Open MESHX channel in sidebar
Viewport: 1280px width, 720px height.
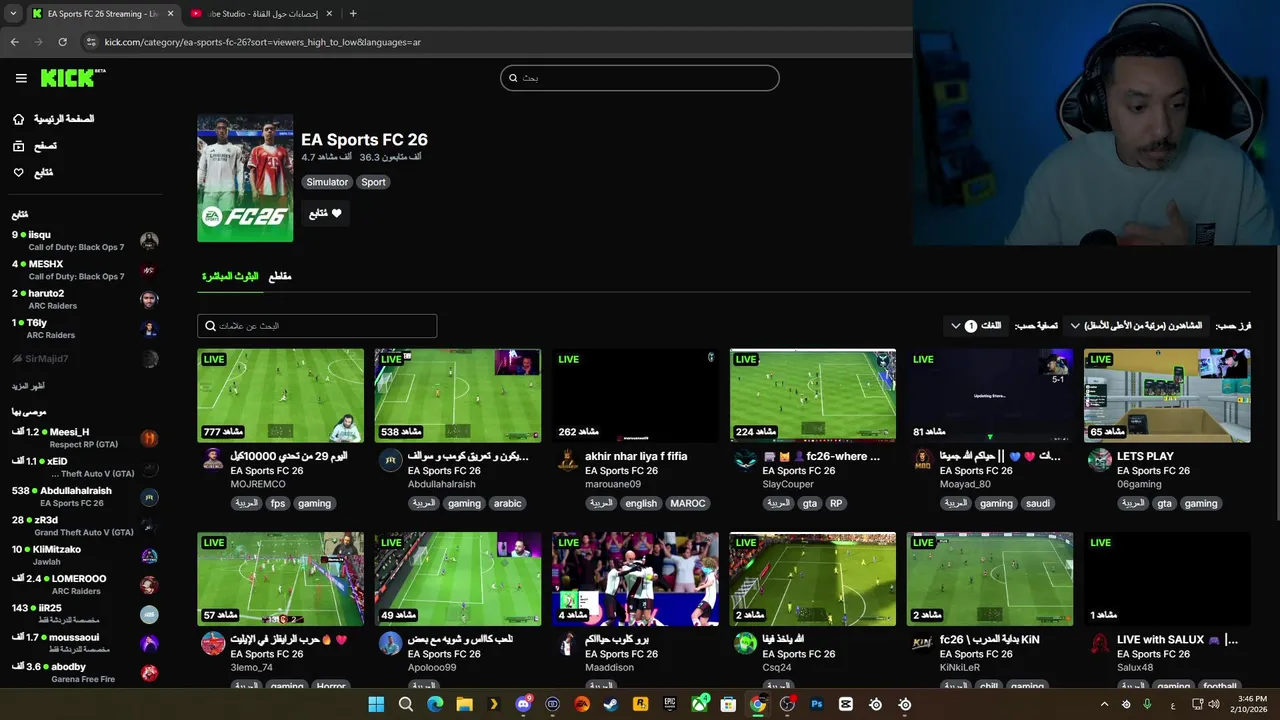point(85,270)
